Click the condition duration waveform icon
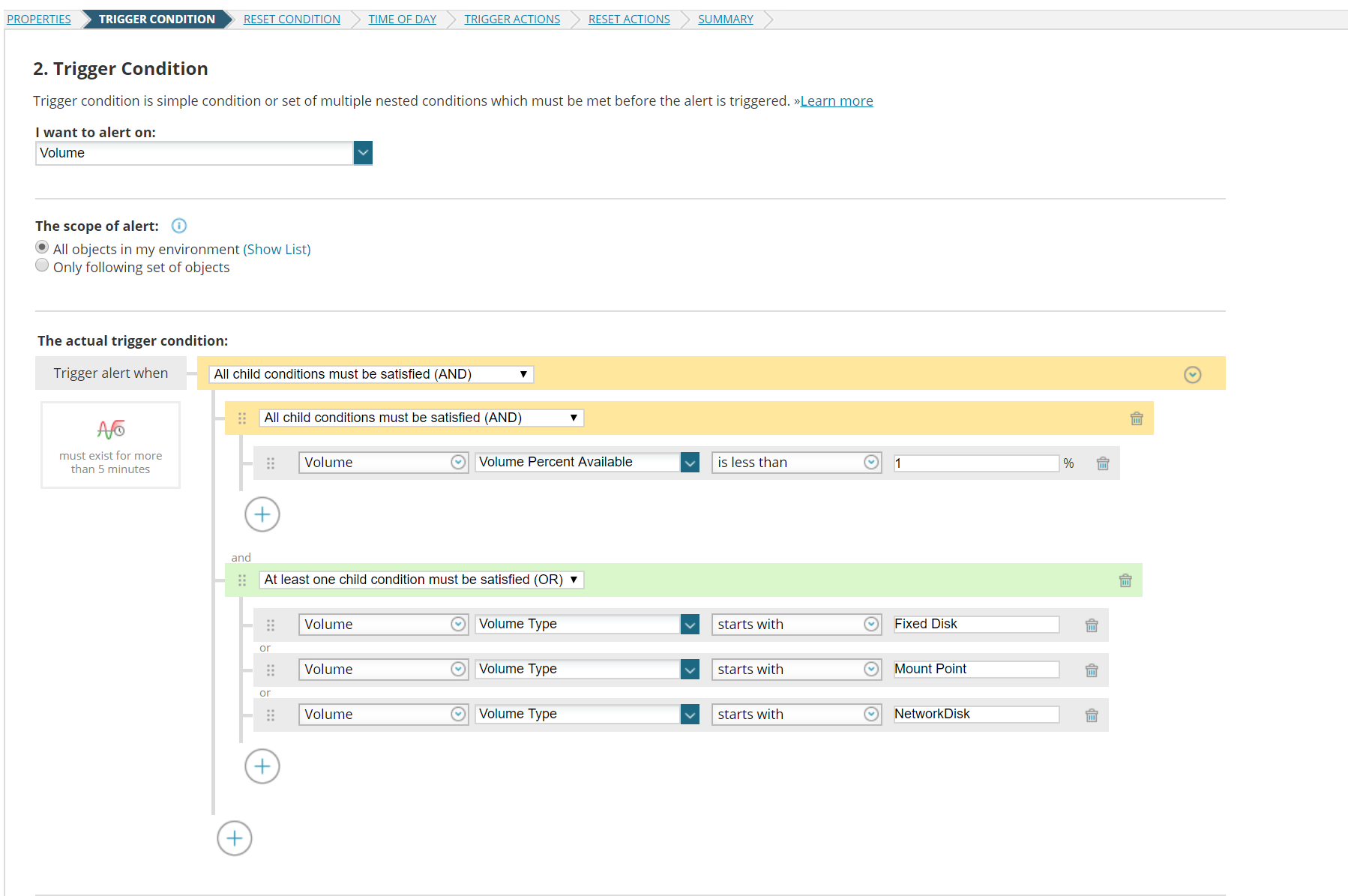 [x=111, y=429]
